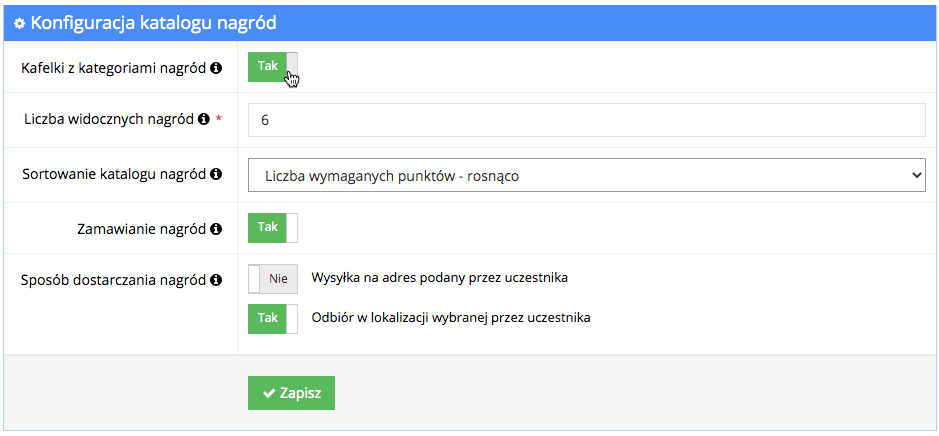
Task: Click info icon next to Sortowanie katalogu nagród
Action: [x=216, y=174]
